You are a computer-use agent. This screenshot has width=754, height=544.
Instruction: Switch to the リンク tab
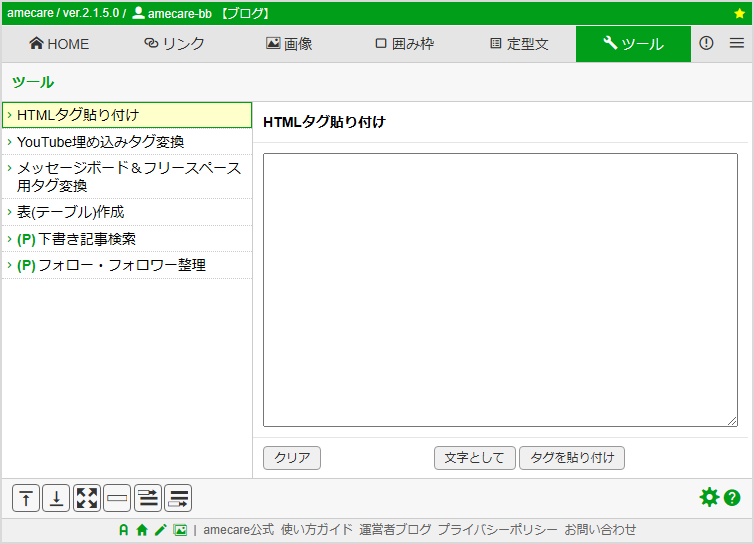tap(174, 44)
